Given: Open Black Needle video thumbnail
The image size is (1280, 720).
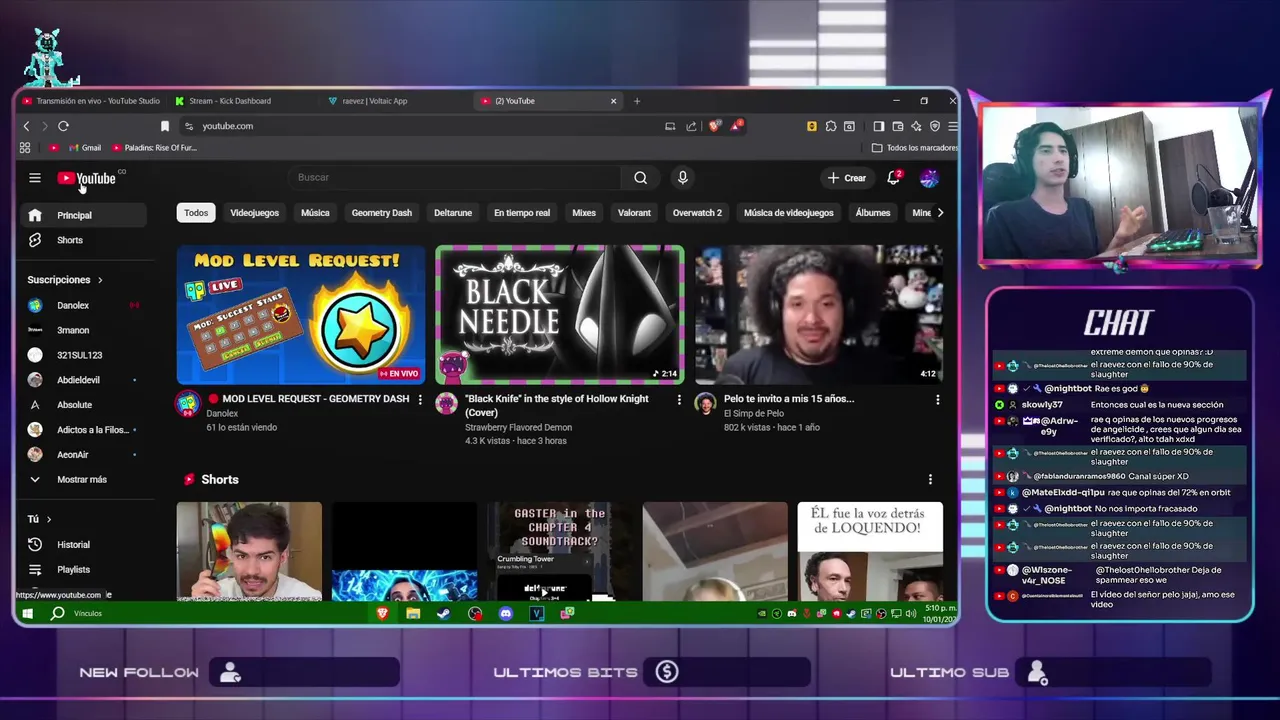Looking at the screenshot, I should (x=560, y=315).
